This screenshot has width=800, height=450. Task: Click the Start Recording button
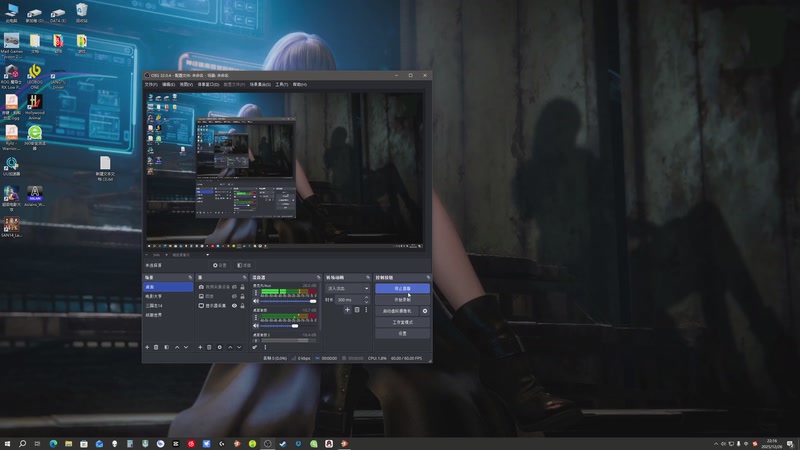point(403,299)
